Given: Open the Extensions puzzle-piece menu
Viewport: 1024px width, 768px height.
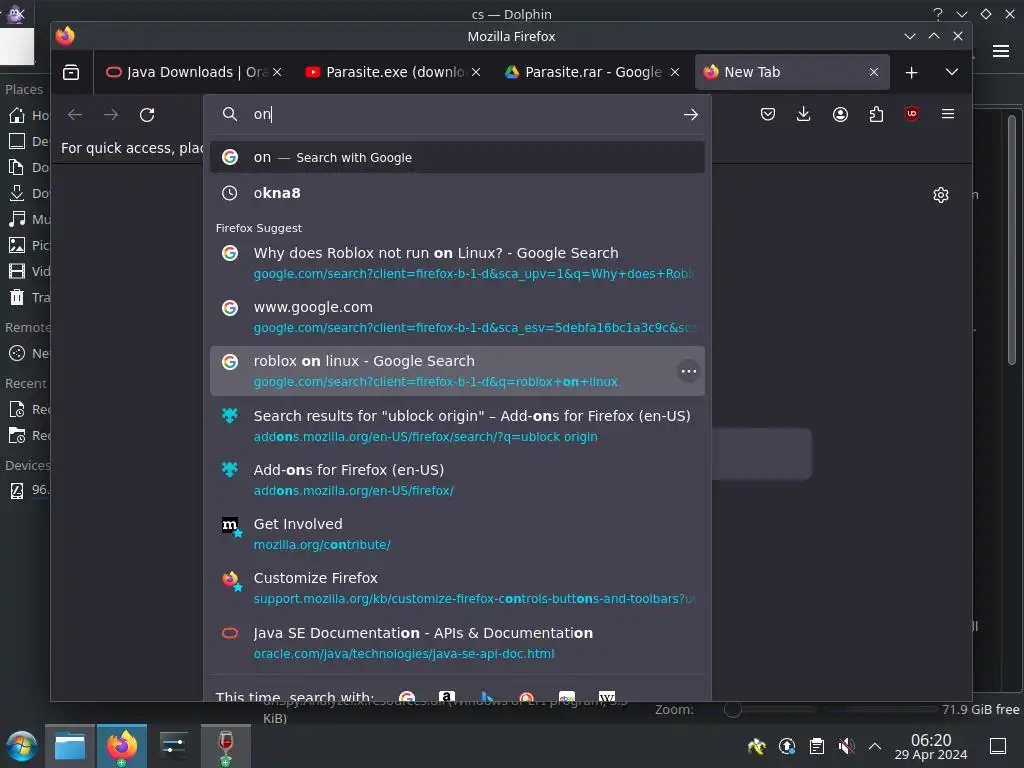Looking at the screenshot, I should tap(876, 114).
